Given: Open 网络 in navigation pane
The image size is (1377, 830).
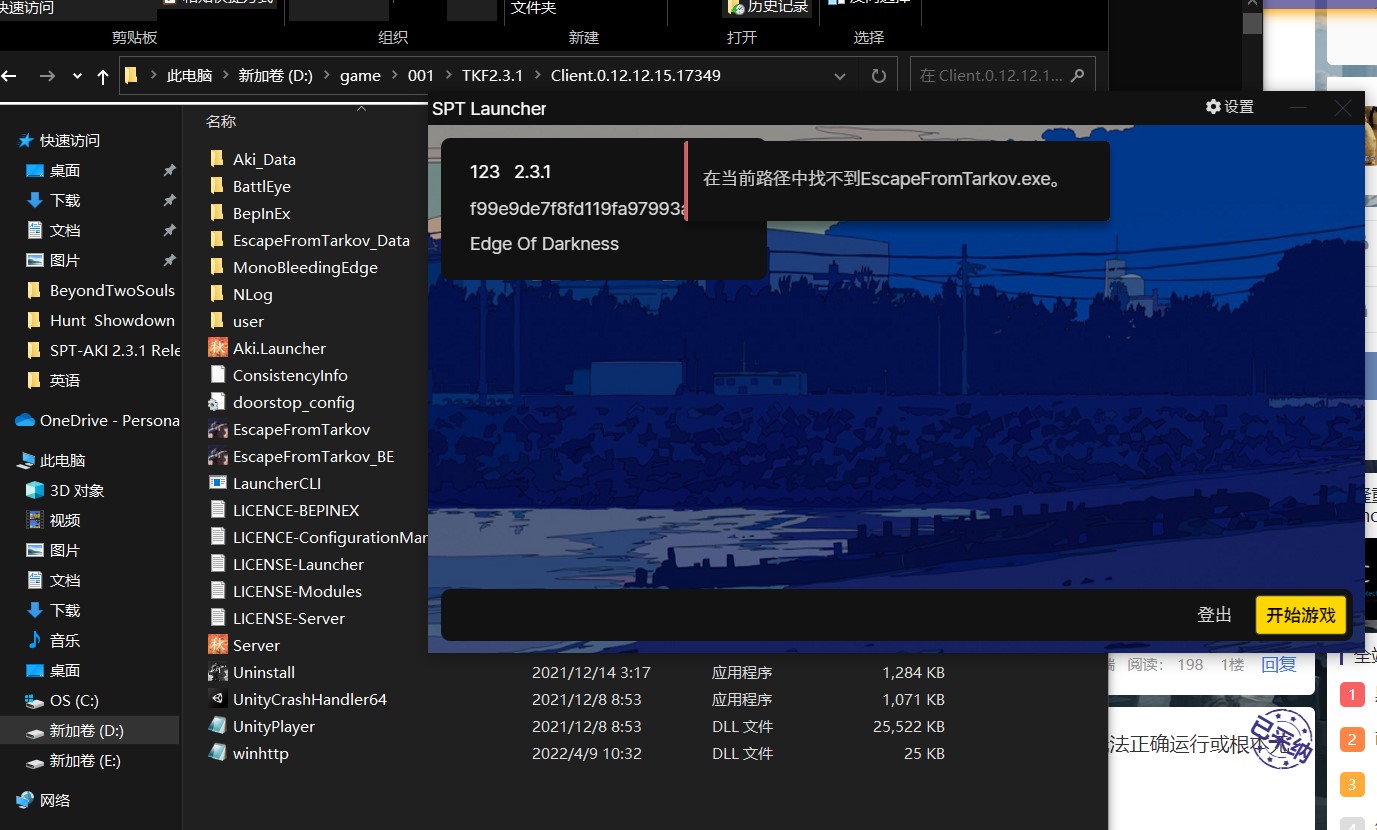Looking at the screenshot, I should tap(55, 800).
